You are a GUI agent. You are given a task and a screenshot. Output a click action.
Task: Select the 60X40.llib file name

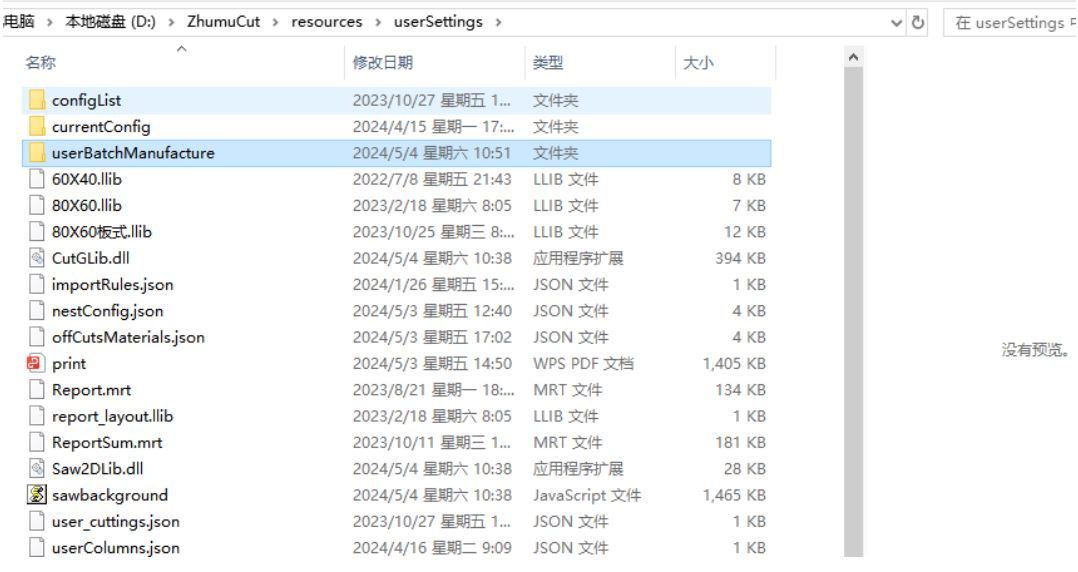[87, 179]
